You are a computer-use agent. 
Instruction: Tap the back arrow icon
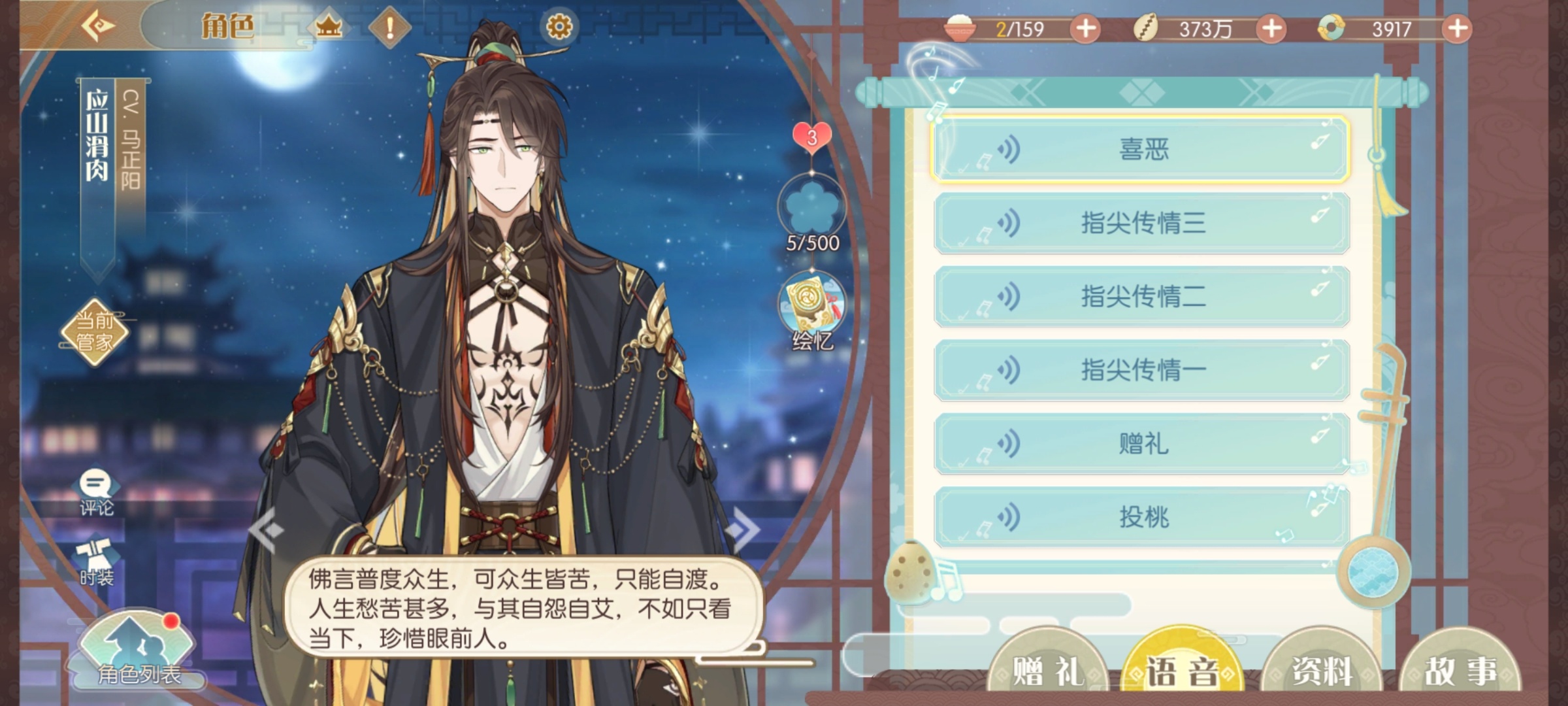(x=98, y=26)
